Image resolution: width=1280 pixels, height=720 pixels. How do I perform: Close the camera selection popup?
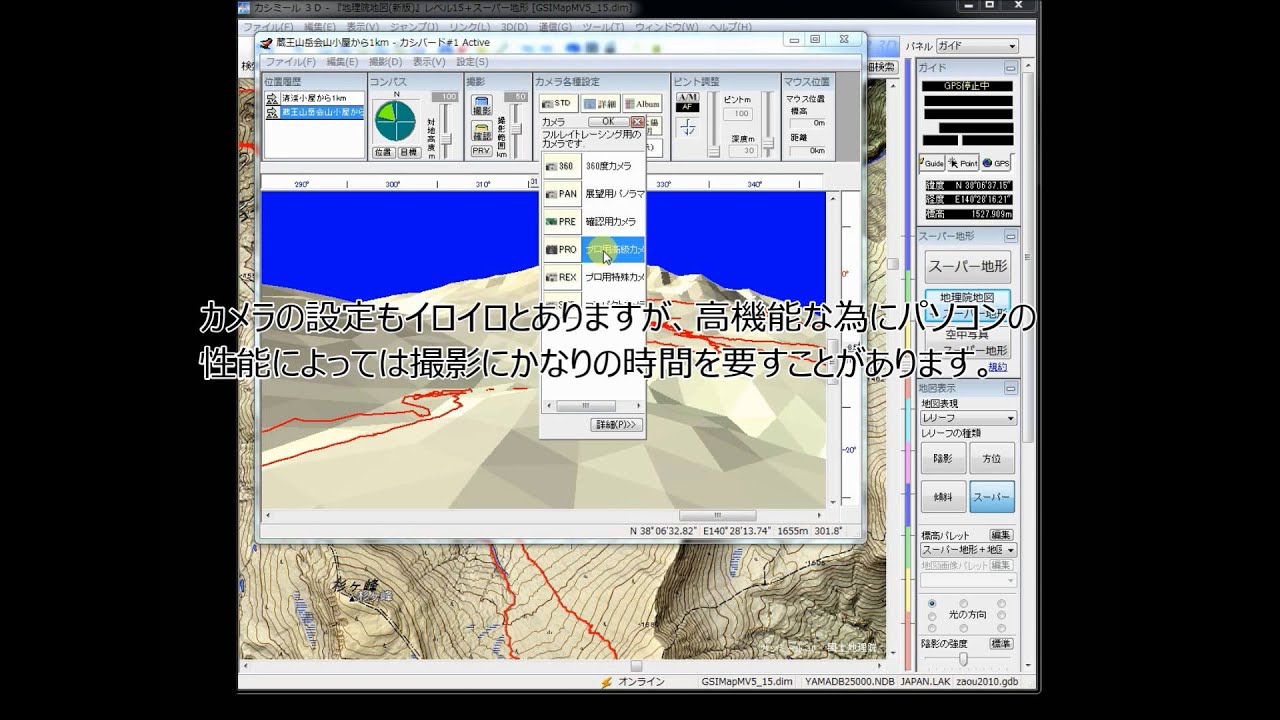point(638,122)
